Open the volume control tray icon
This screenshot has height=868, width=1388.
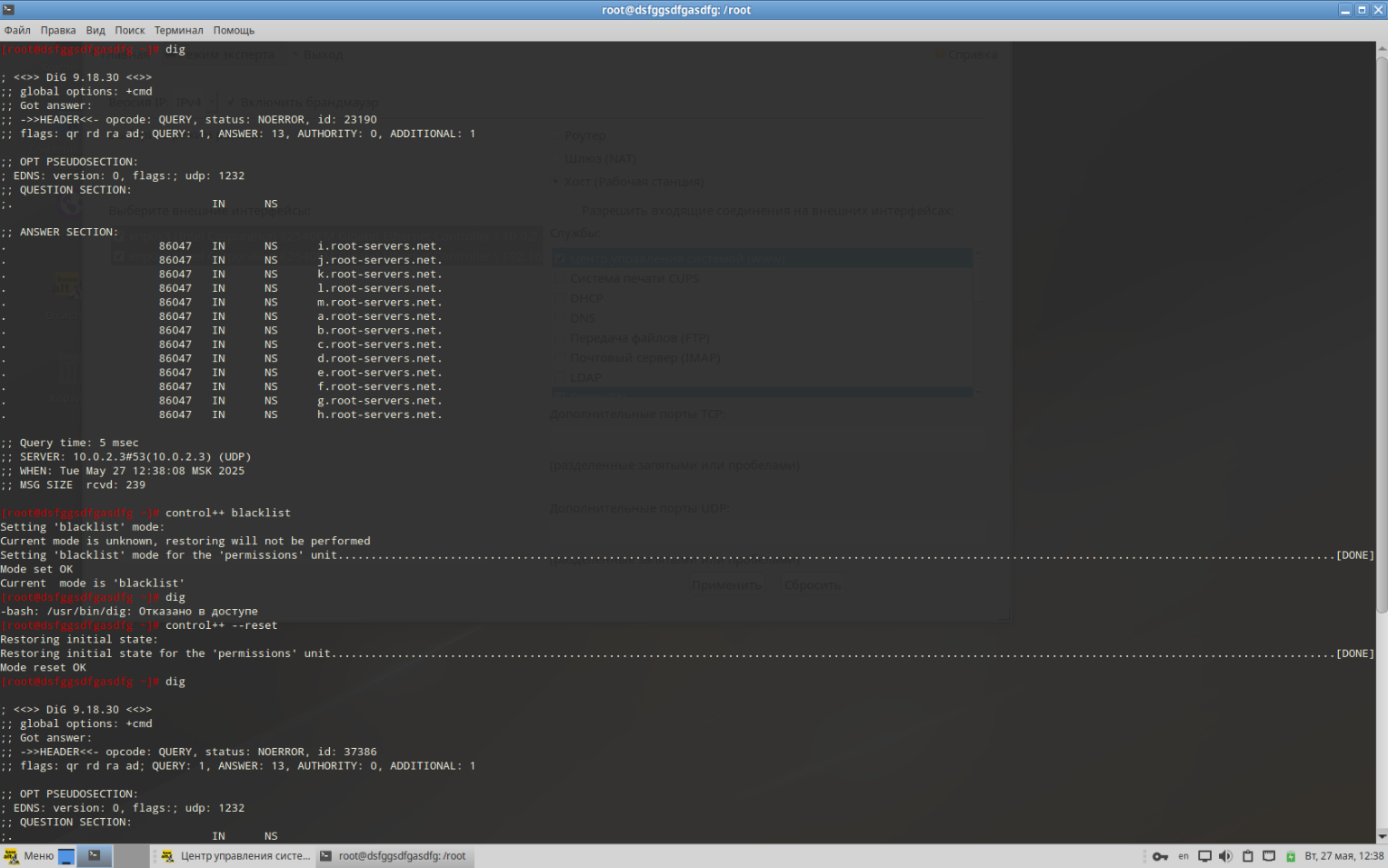coord(1225,856)
